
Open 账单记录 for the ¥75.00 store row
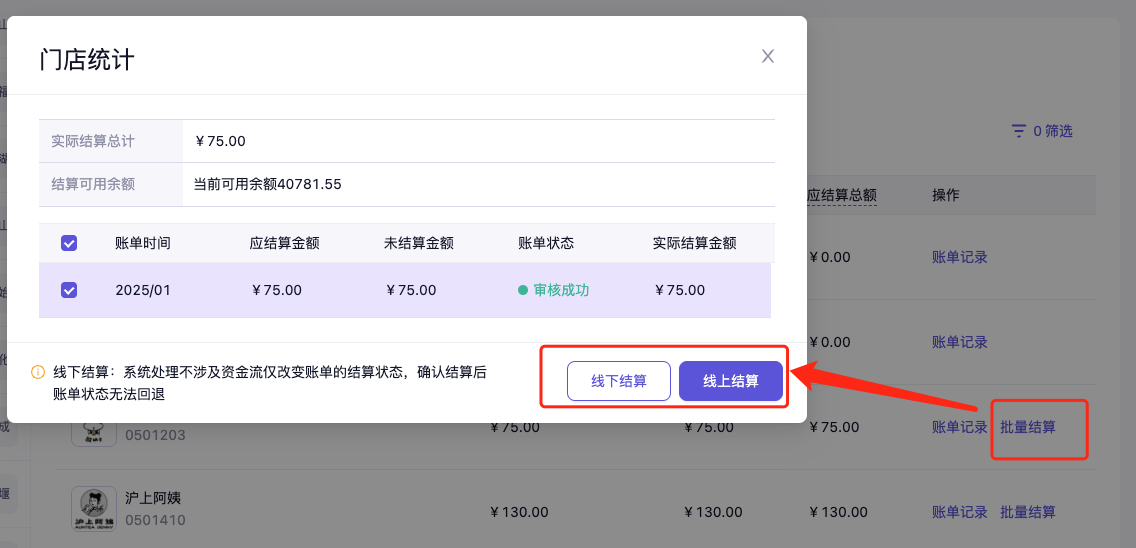pos(959,427)
